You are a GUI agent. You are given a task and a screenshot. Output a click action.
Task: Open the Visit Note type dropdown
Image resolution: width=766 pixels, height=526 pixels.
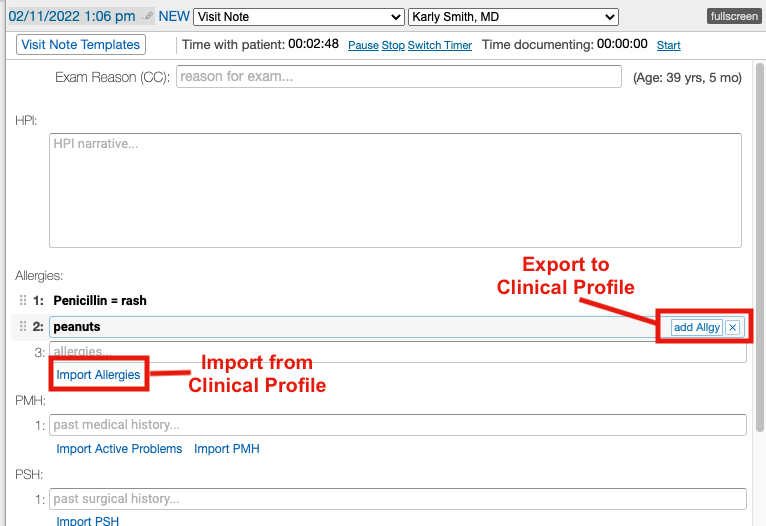(x=298, y=17)
